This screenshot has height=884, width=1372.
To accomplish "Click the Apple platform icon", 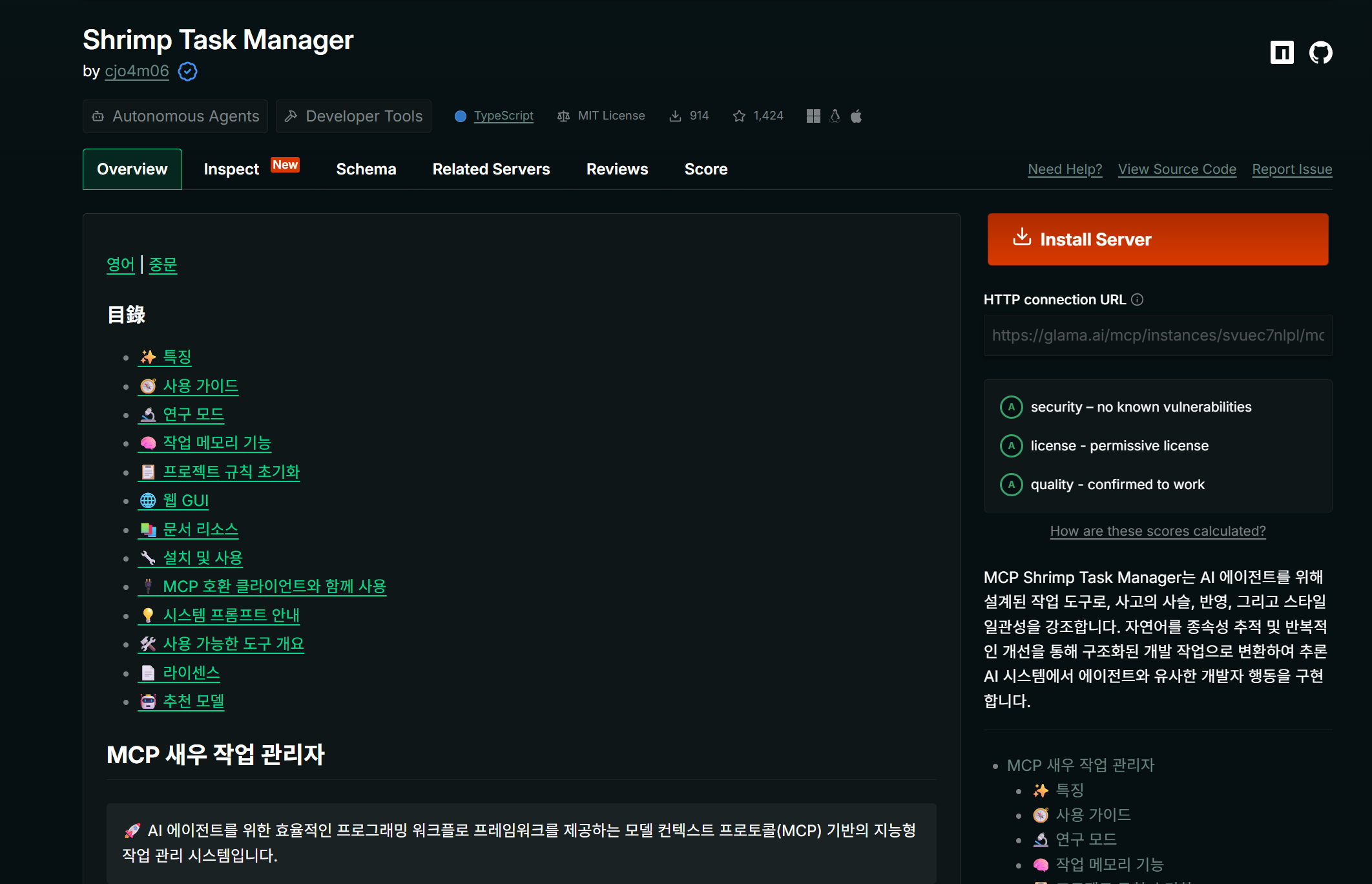I will (x=857, y=116).
